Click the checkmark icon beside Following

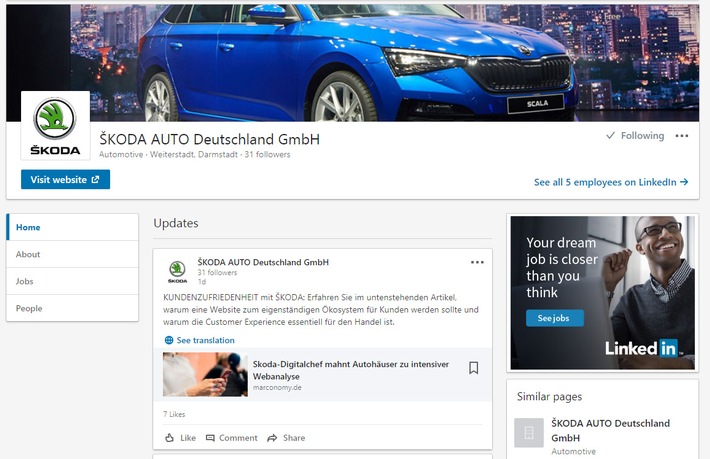pyautogui.click(x=610, y=135)
